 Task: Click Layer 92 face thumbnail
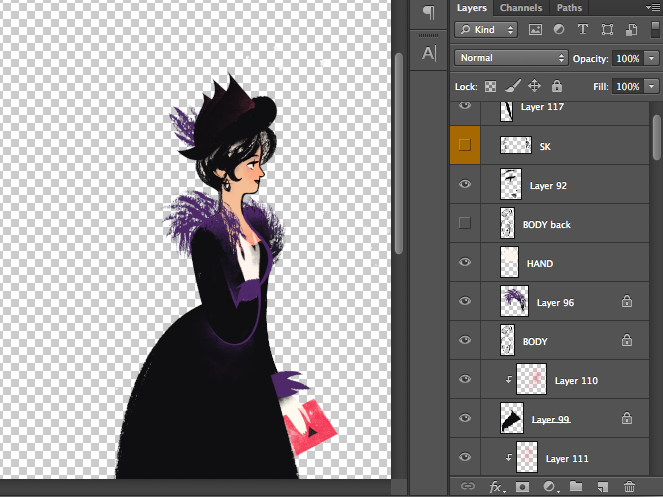click(x=511, y=184)
